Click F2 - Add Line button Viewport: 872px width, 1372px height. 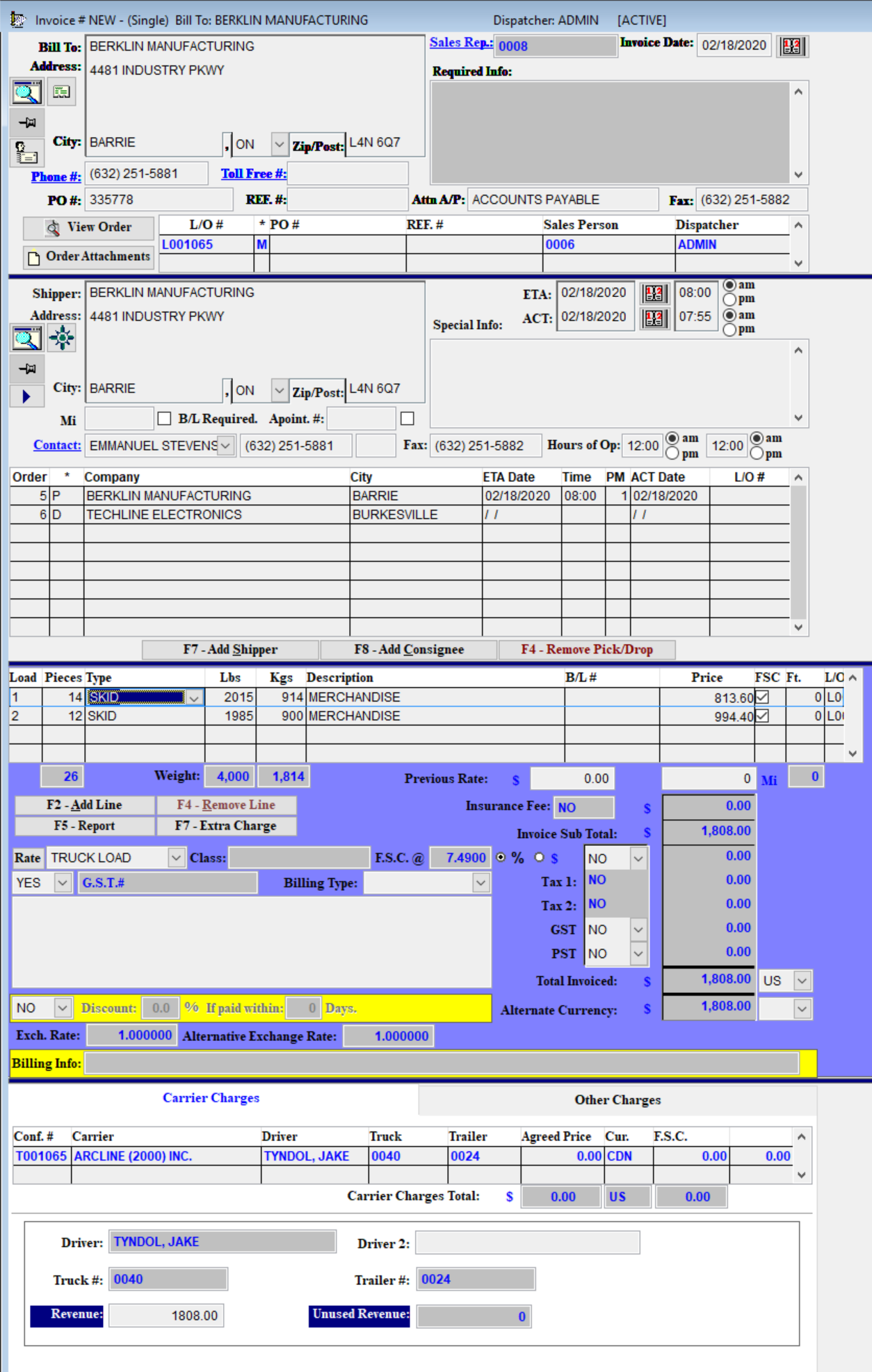(85, 805)
